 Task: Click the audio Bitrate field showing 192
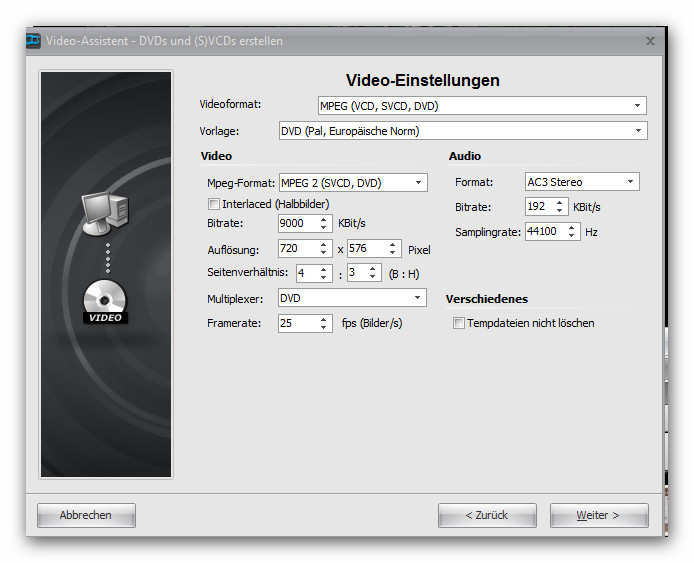point(539,207)
